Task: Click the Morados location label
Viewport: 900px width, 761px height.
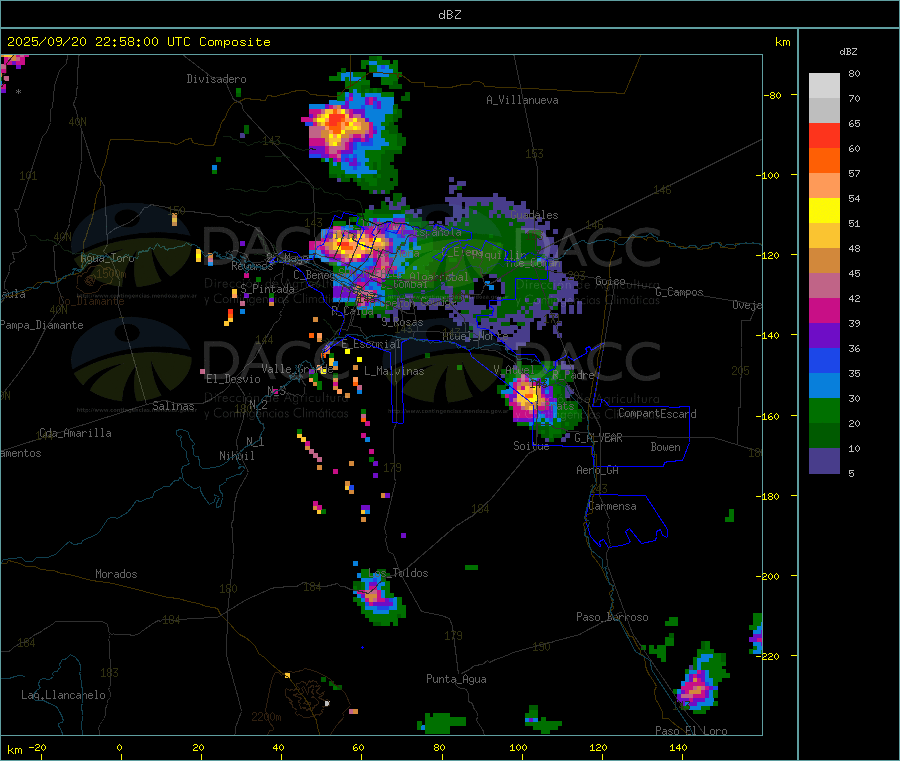Action: (116, 574)
